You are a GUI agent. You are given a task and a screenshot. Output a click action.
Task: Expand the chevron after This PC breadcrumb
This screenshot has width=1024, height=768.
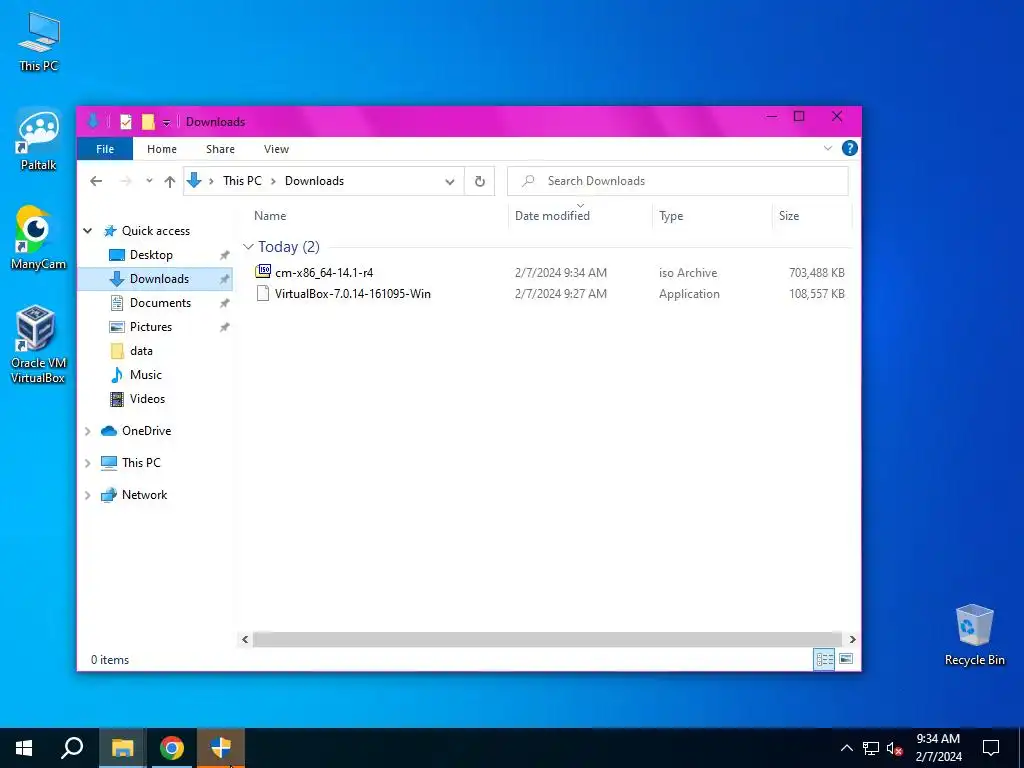(273, 181)
